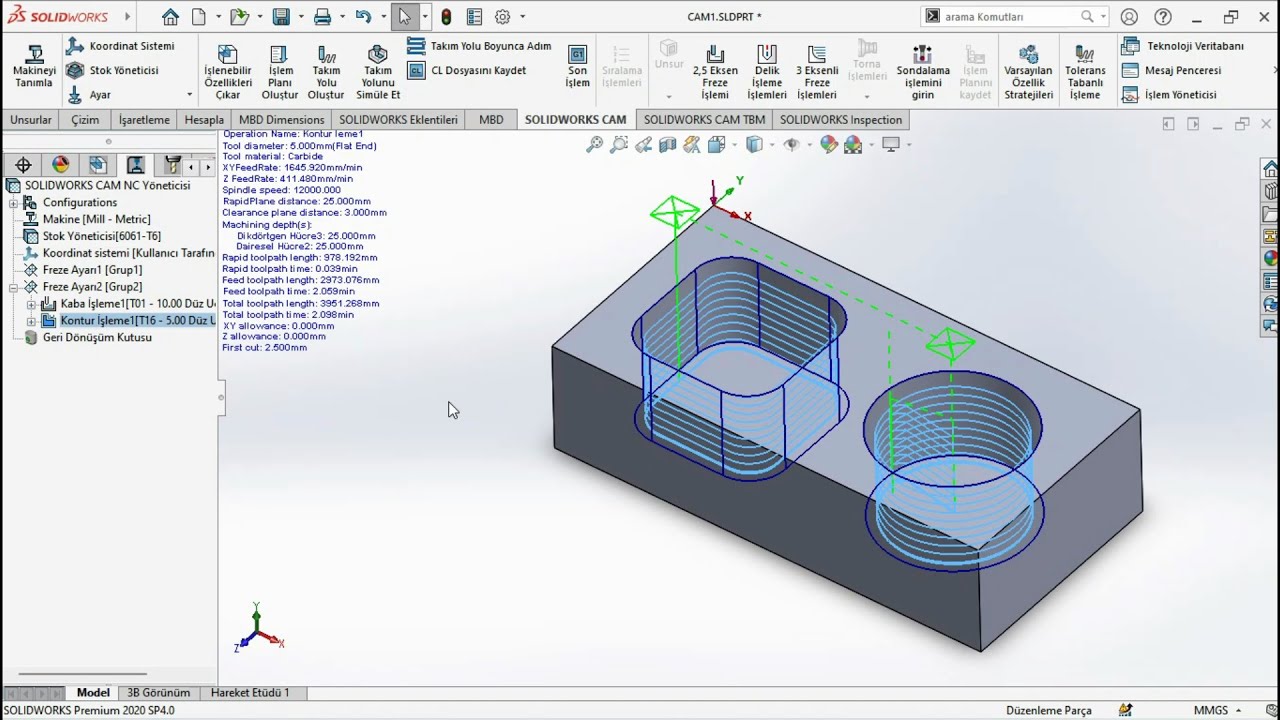Image resolution: width=1280 pixels, height=720 pixels.
Task: Expand the SOLIDWORKS menu arrow
Action: tap(127, 17)
